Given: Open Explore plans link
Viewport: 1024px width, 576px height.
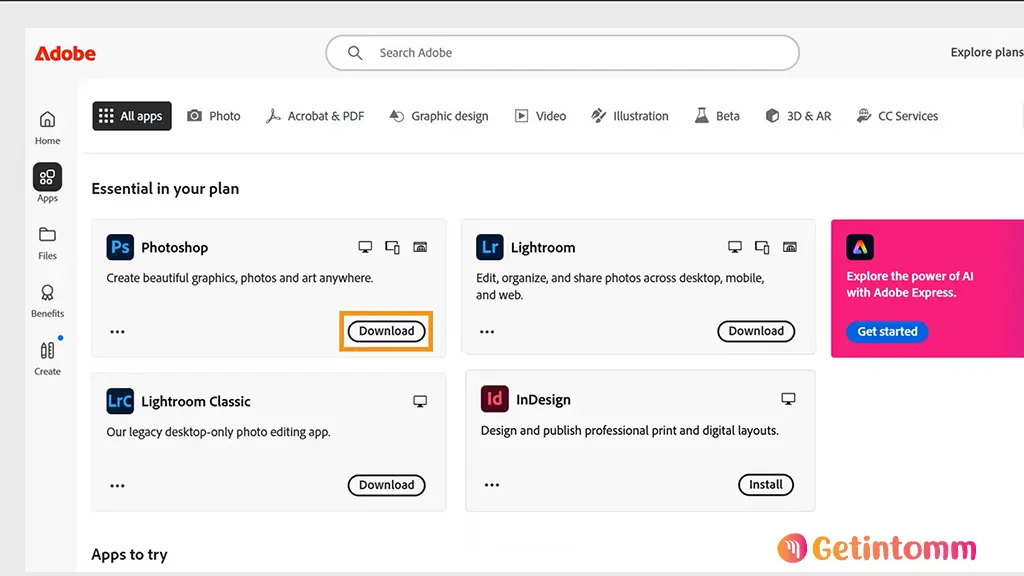Looking at the screenshot, I should [x=987, y=52].
